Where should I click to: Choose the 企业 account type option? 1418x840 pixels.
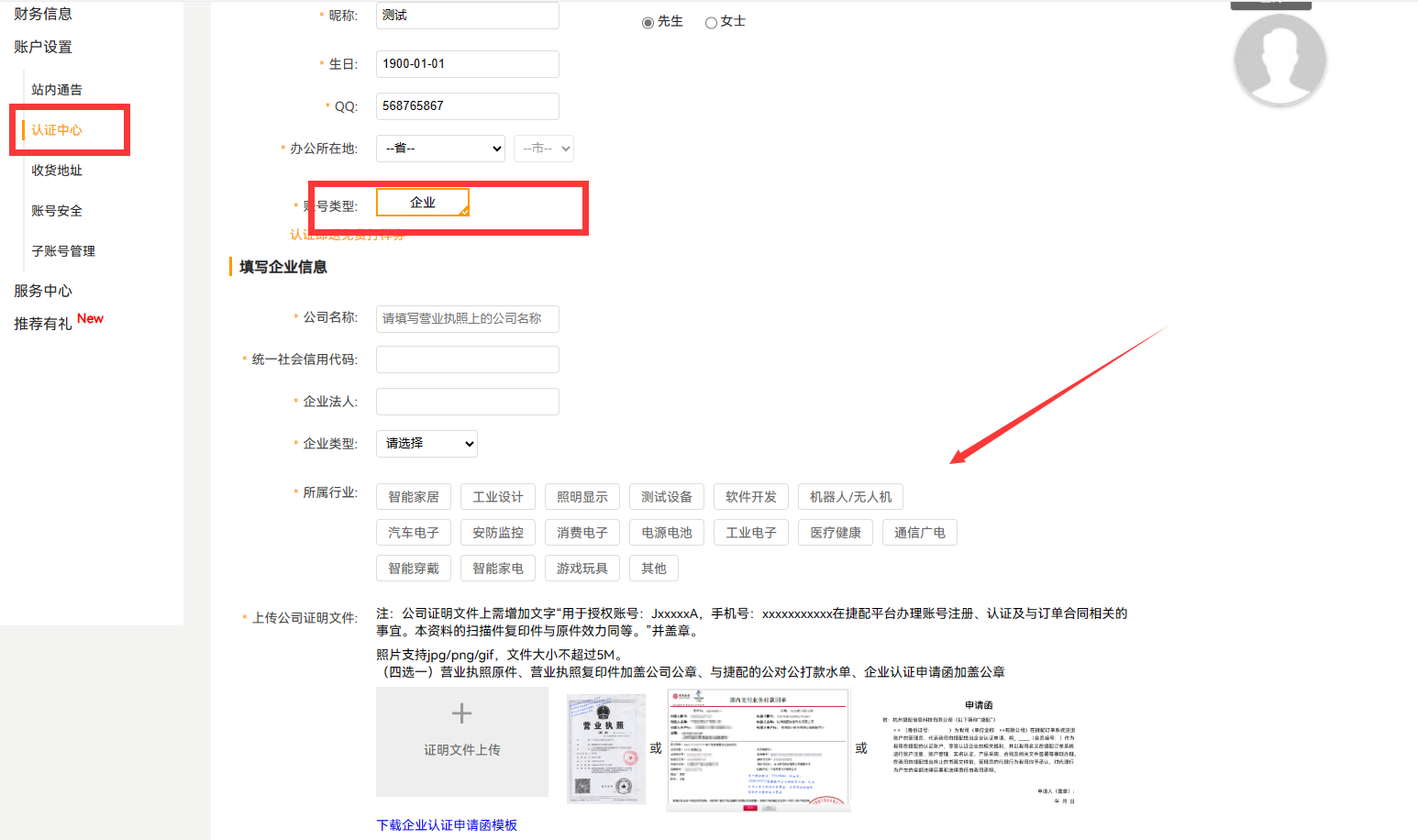[x=423, y=203]
